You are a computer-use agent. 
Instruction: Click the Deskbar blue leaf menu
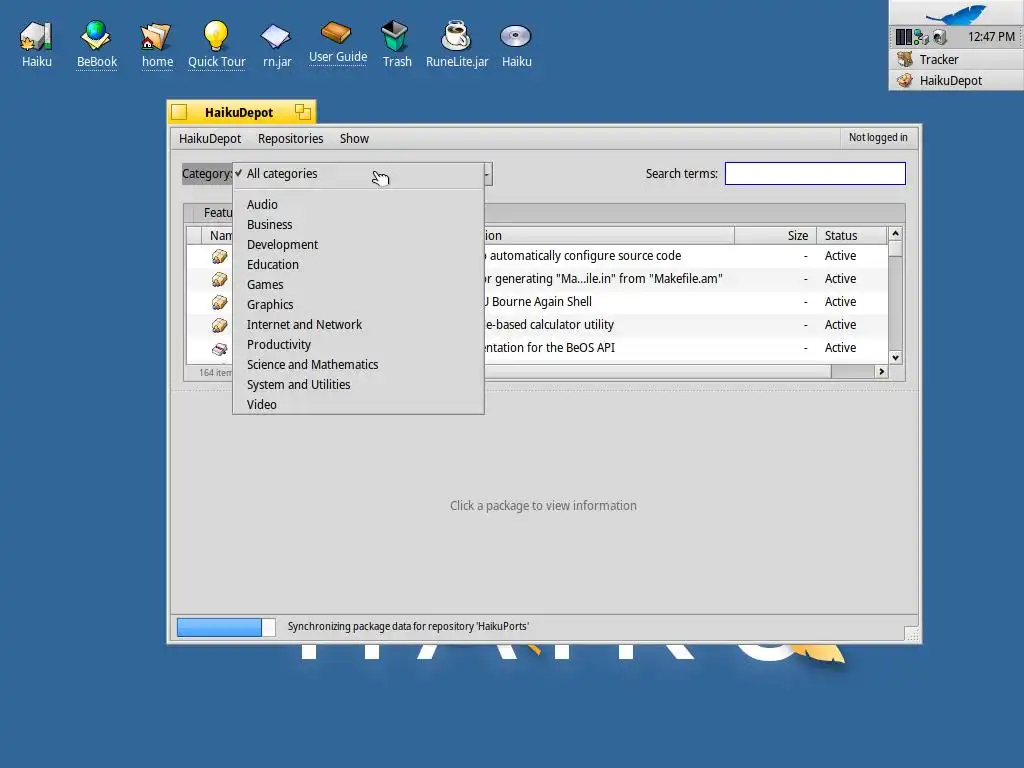point(956,13)
